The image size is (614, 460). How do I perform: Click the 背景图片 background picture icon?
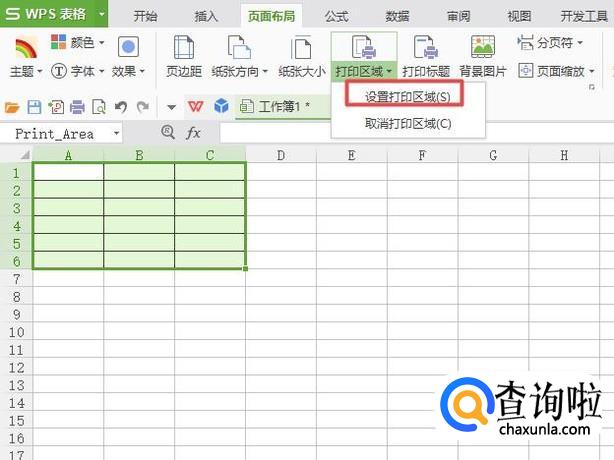(483, 49)
